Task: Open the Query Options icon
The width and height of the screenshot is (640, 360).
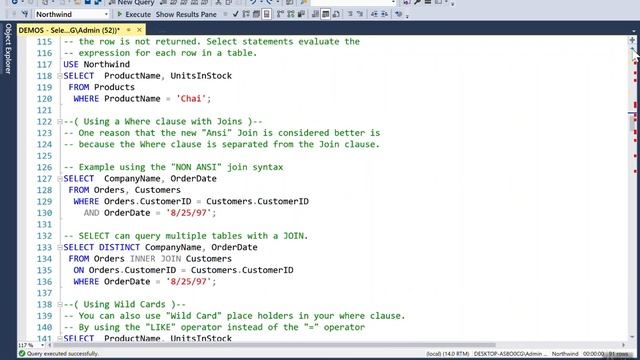Action: tap(256, 14)
